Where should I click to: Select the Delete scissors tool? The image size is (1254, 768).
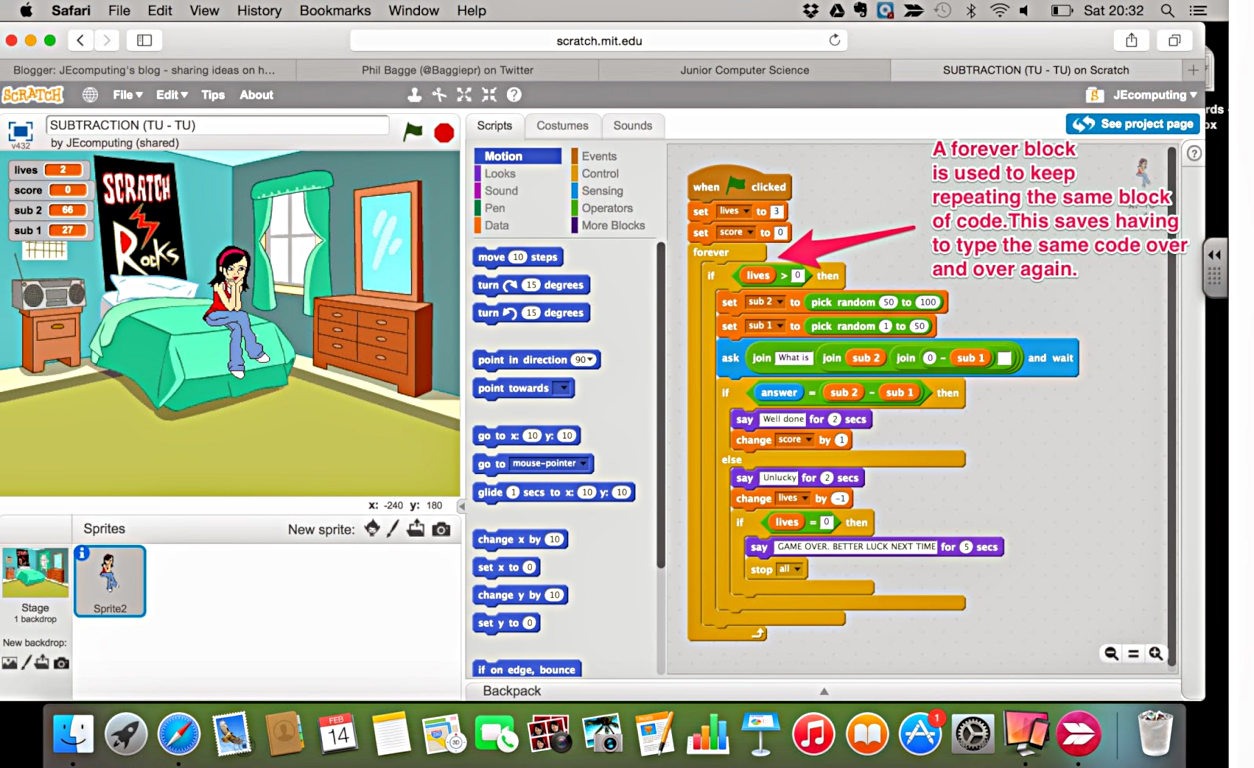pyautogui.click(x=439, y=95)
